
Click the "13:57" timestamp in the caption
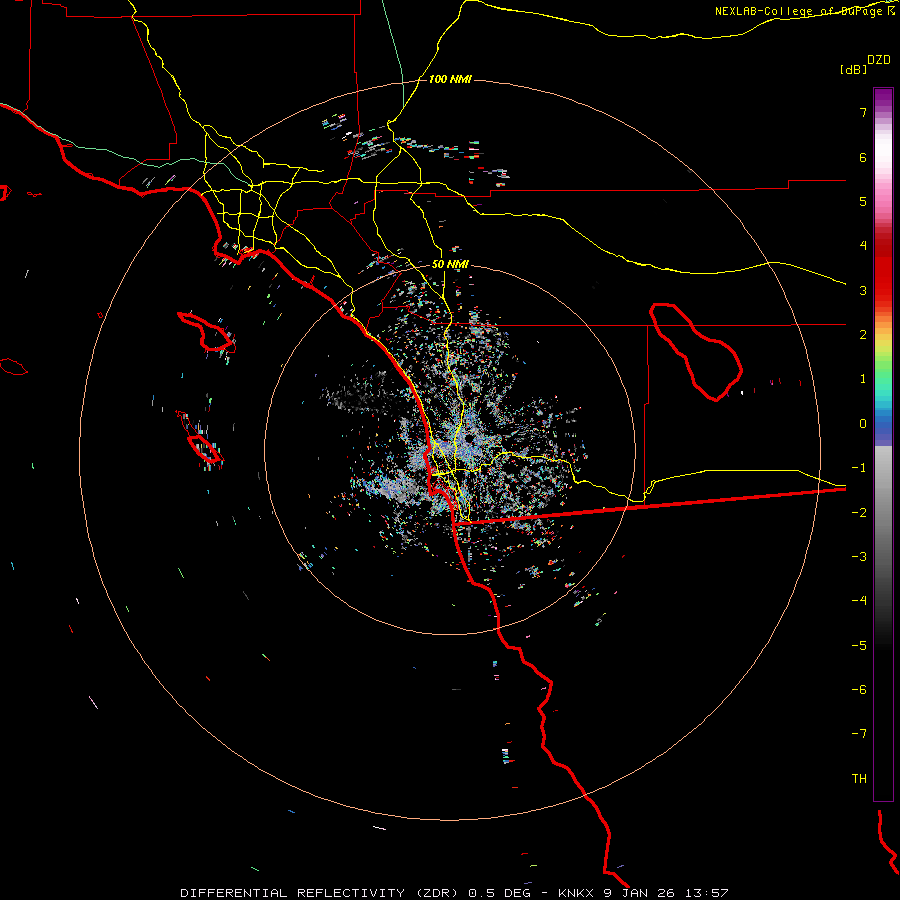pos(709,893)
